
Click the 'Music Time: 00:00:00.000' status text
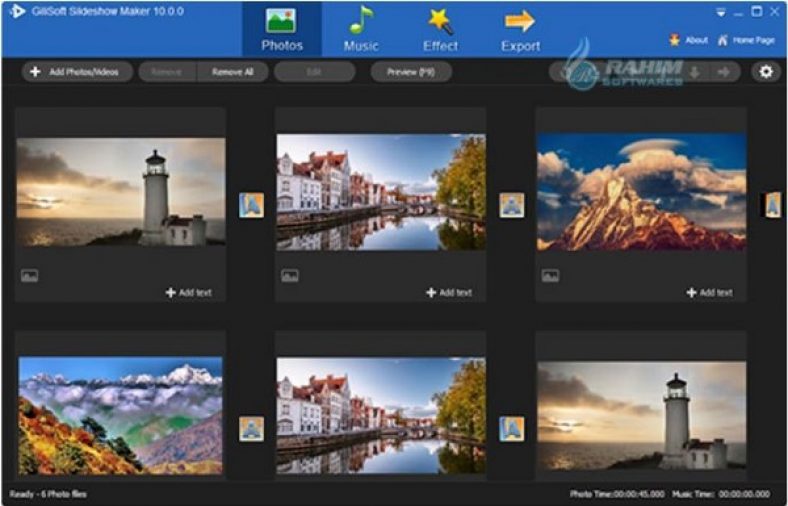(721, 494)
